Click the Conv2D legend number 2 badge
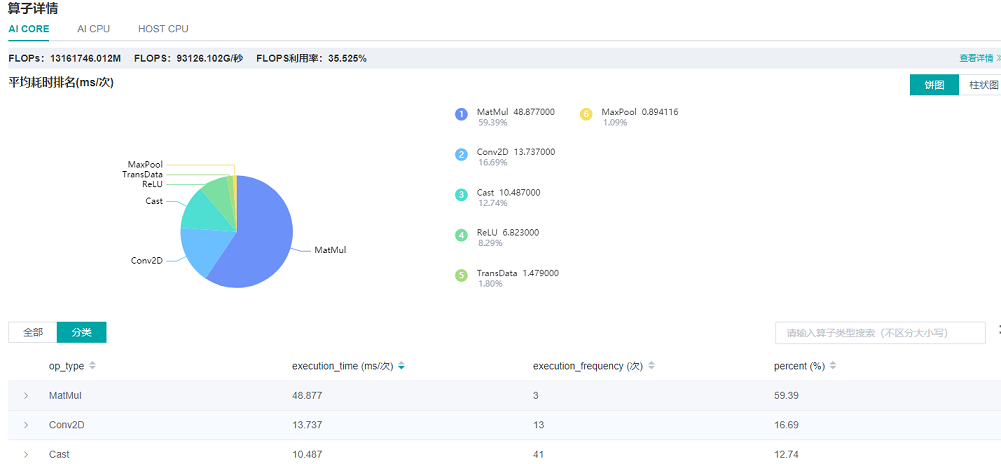This screenshot has width=1001, height=464. tap(461, 154)
